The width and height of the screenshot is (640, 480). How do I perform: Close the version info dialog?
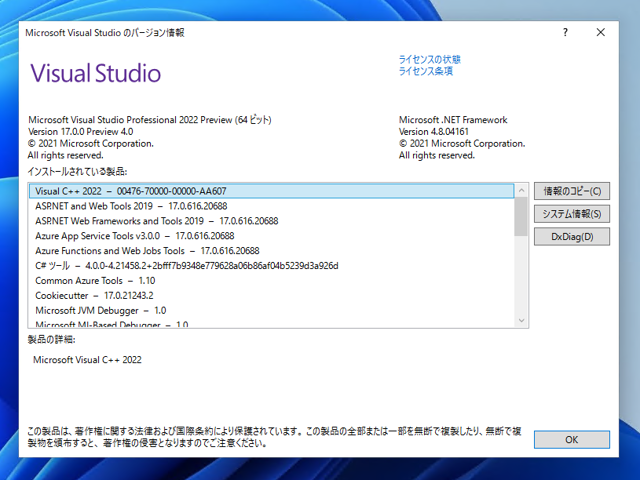pos(600,32)
